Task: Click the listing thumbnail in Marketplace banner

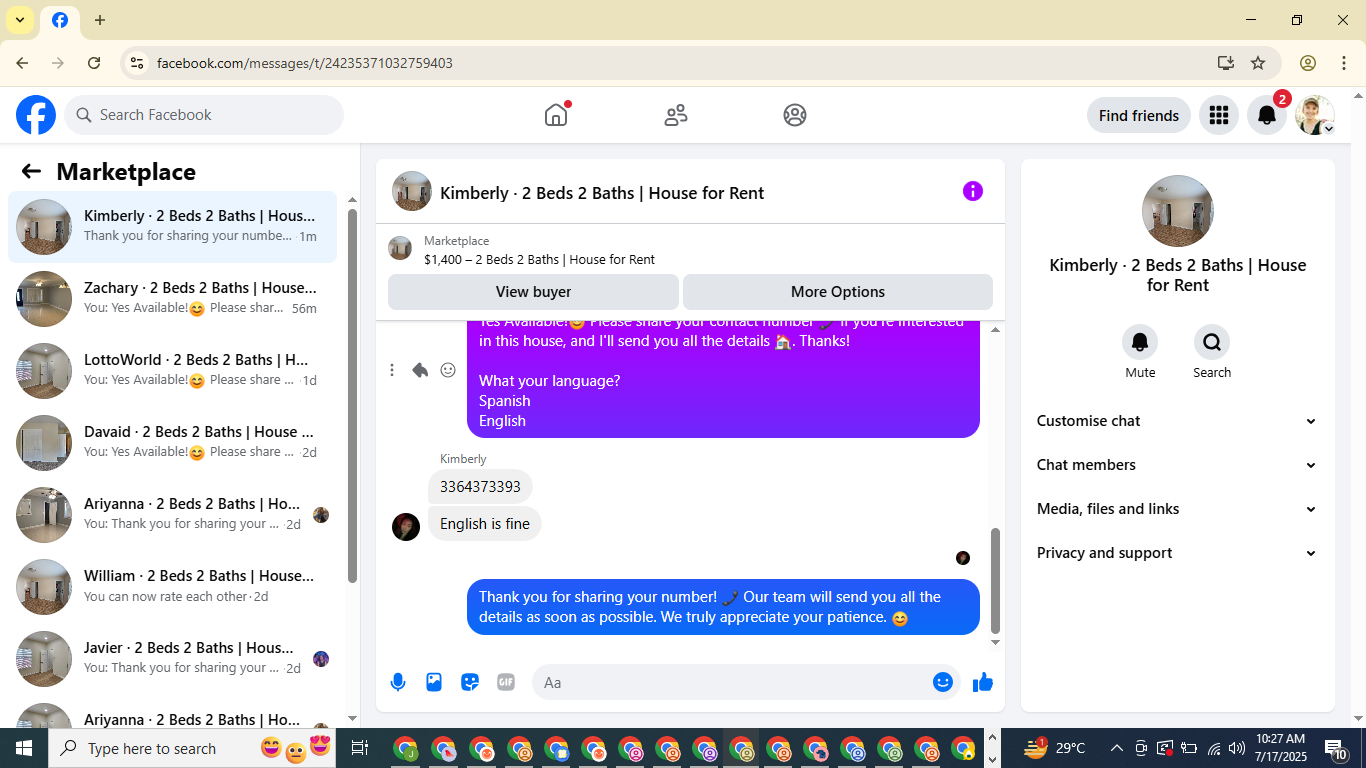Action: point(400,248)
